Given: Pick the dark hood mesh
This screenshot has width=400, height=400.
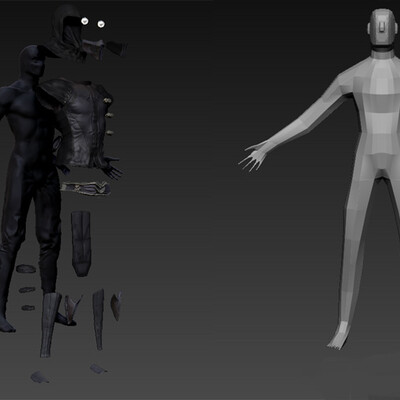Looking at the screenshot, I should click(x=66, y=33).
